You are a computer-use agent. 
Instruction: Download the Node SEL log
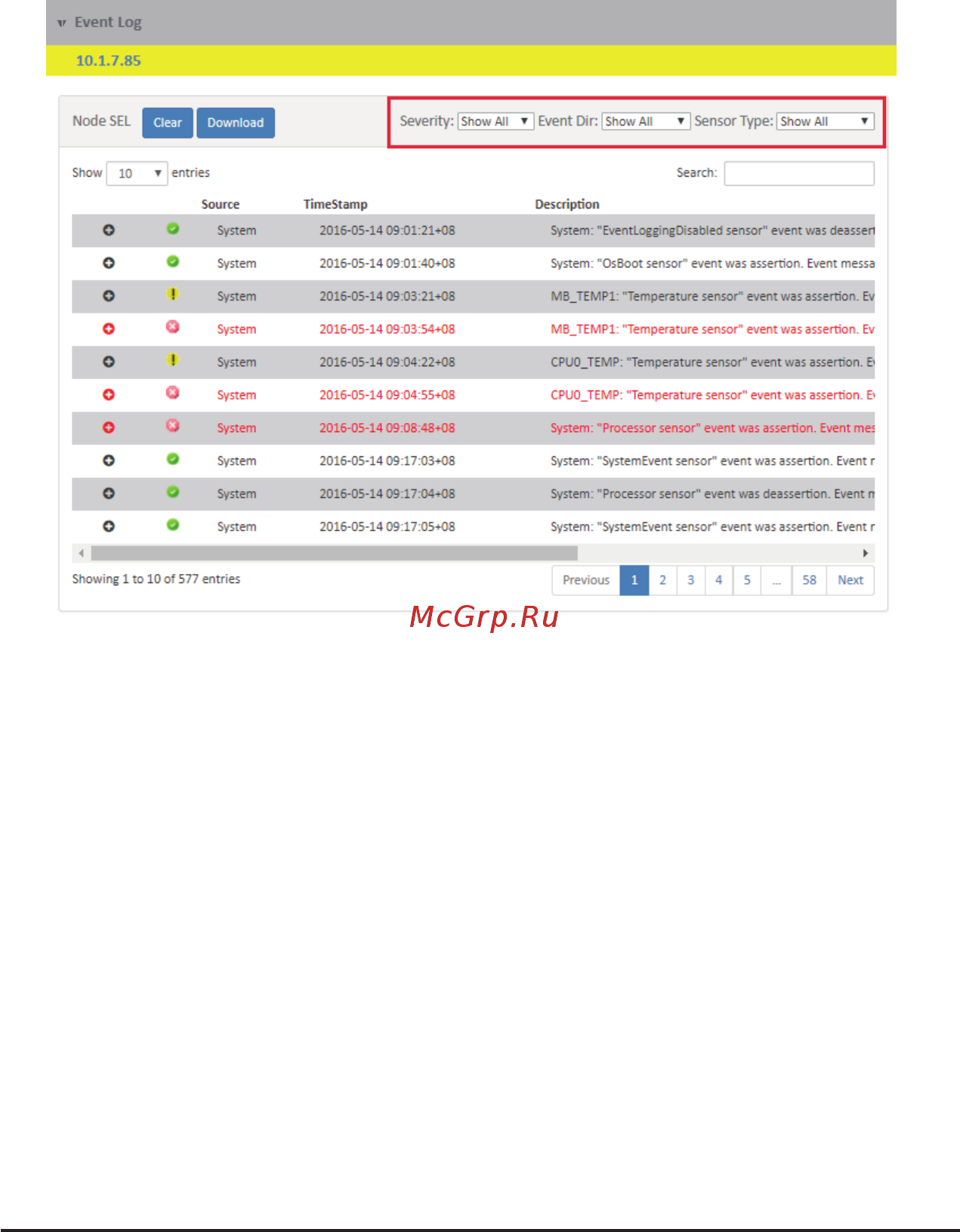tap(236, 122)
